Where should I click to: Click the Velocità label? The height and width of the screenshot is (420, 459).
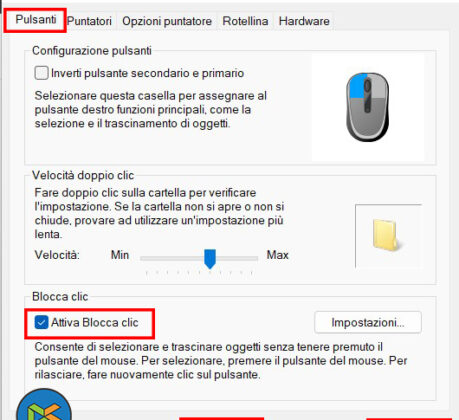click(x=57, y=255)
